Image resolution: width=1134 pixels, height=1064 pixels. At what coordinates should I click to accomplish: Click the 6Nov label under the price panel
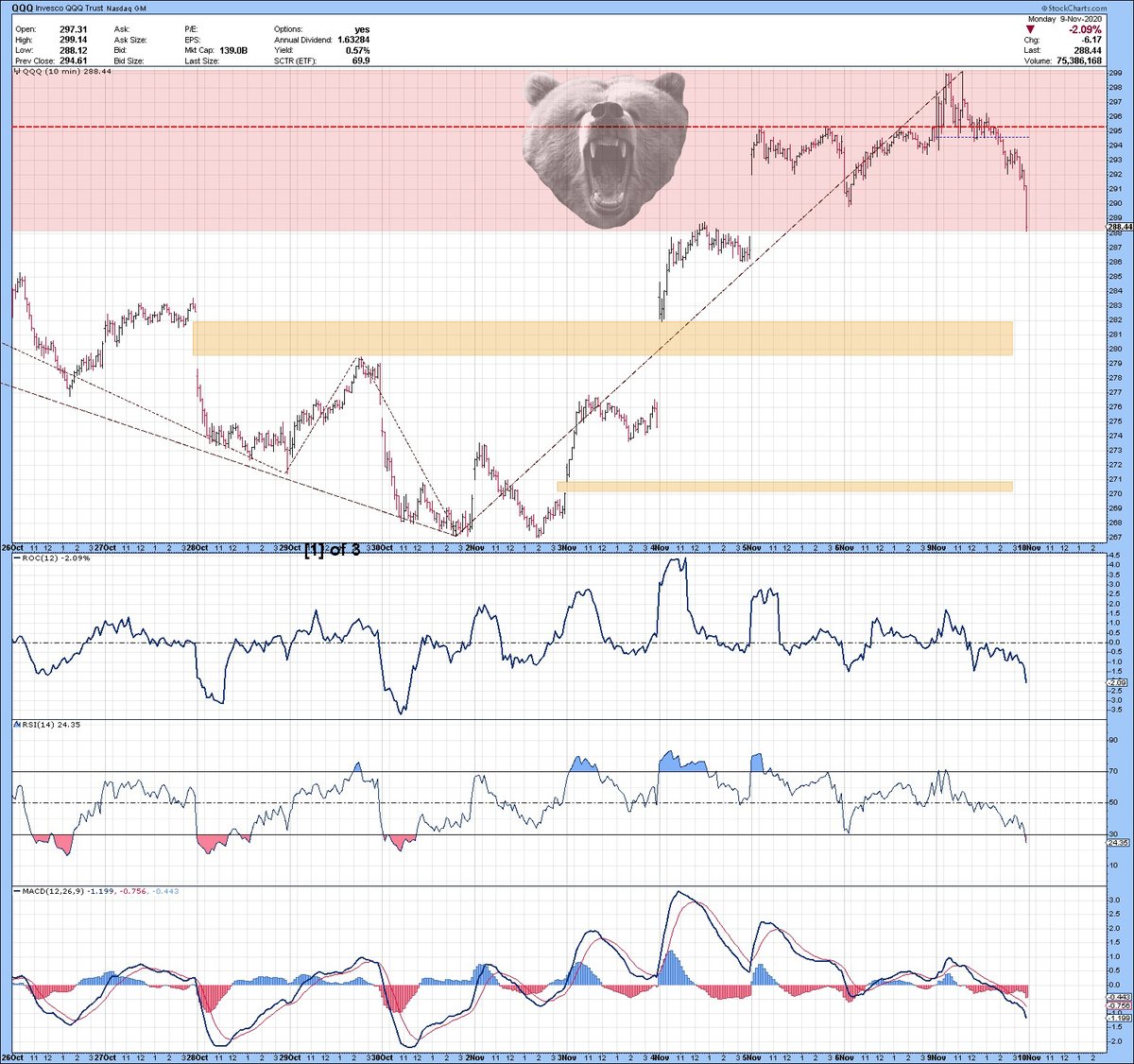coord(844,547)
